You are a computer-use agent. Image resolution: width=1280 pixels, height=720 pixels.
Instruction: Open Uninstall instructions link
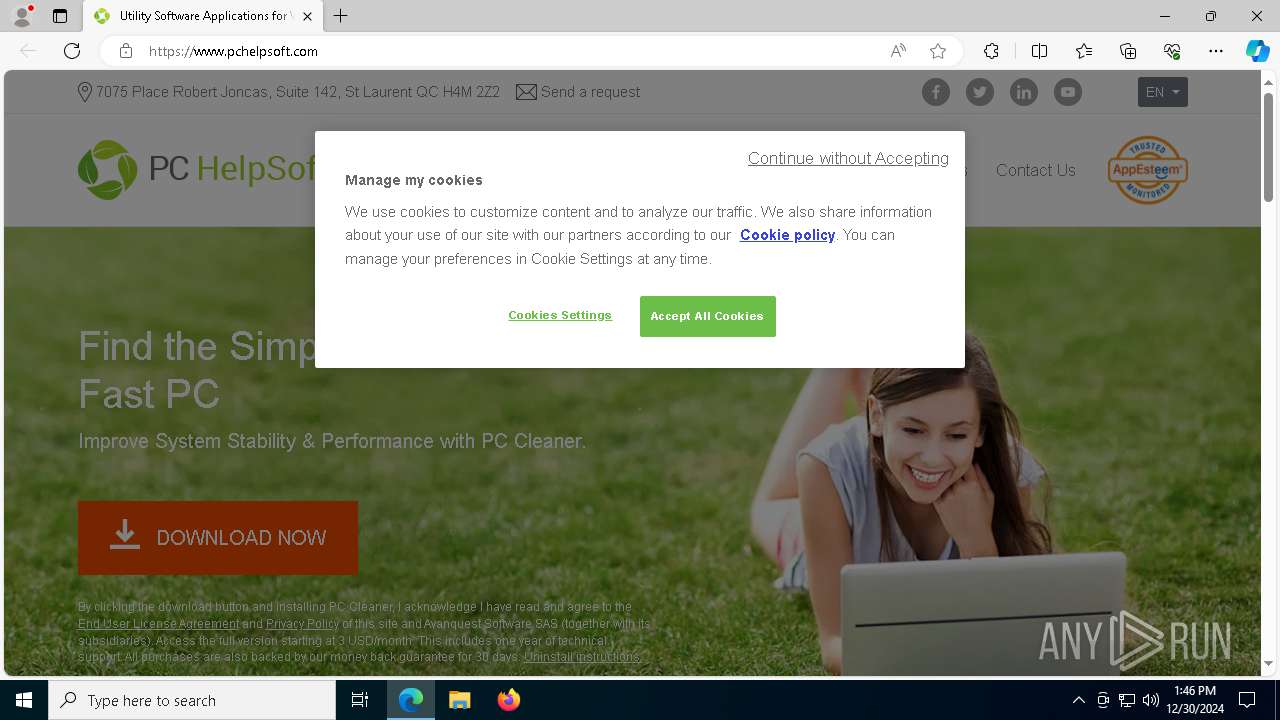(x=582, y=657)
